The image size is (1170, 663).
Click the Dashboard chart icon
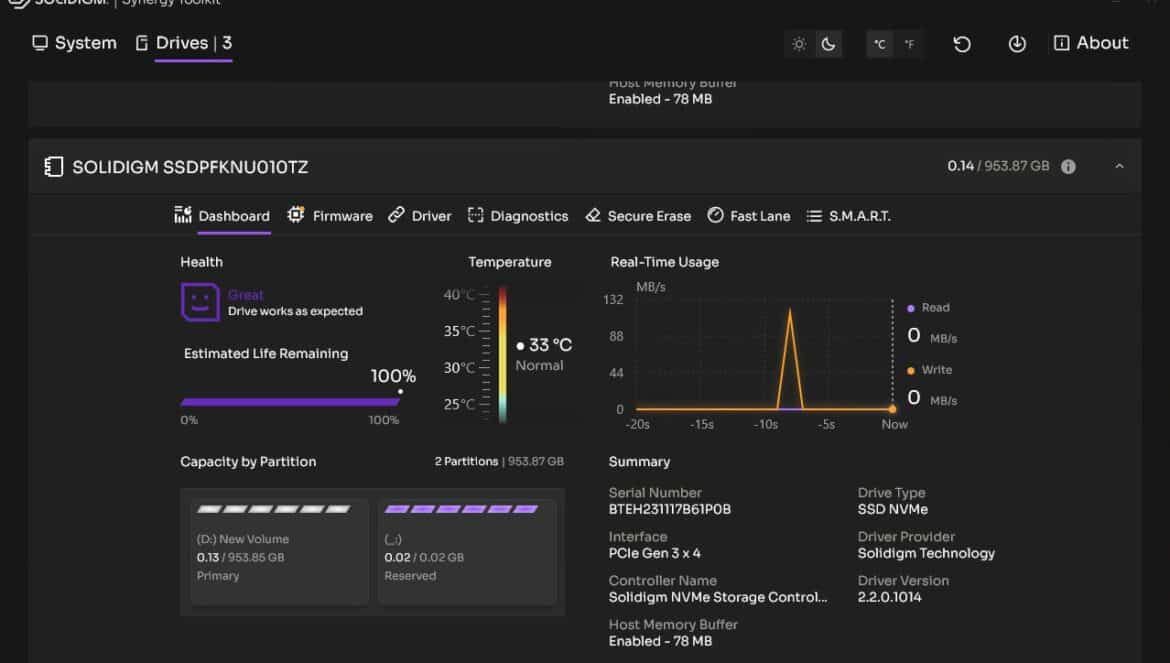(x=183, y=216)
